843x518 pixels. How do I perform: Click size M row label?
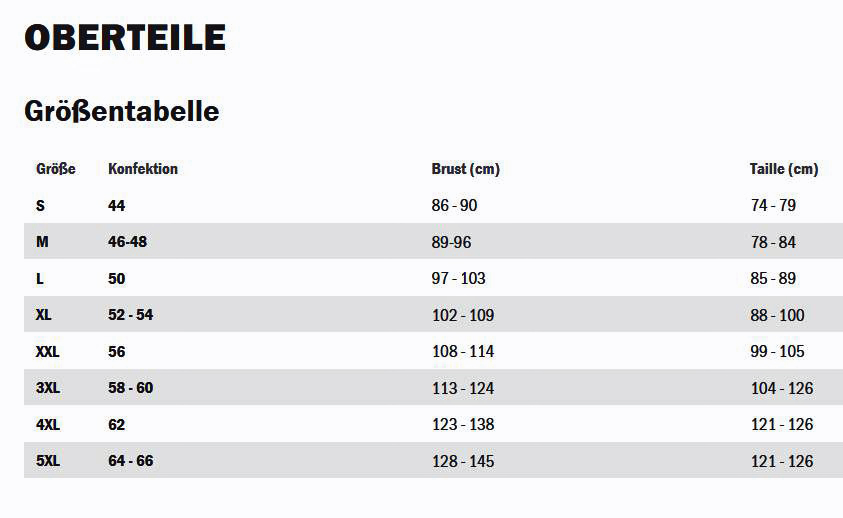coord(42,242)
